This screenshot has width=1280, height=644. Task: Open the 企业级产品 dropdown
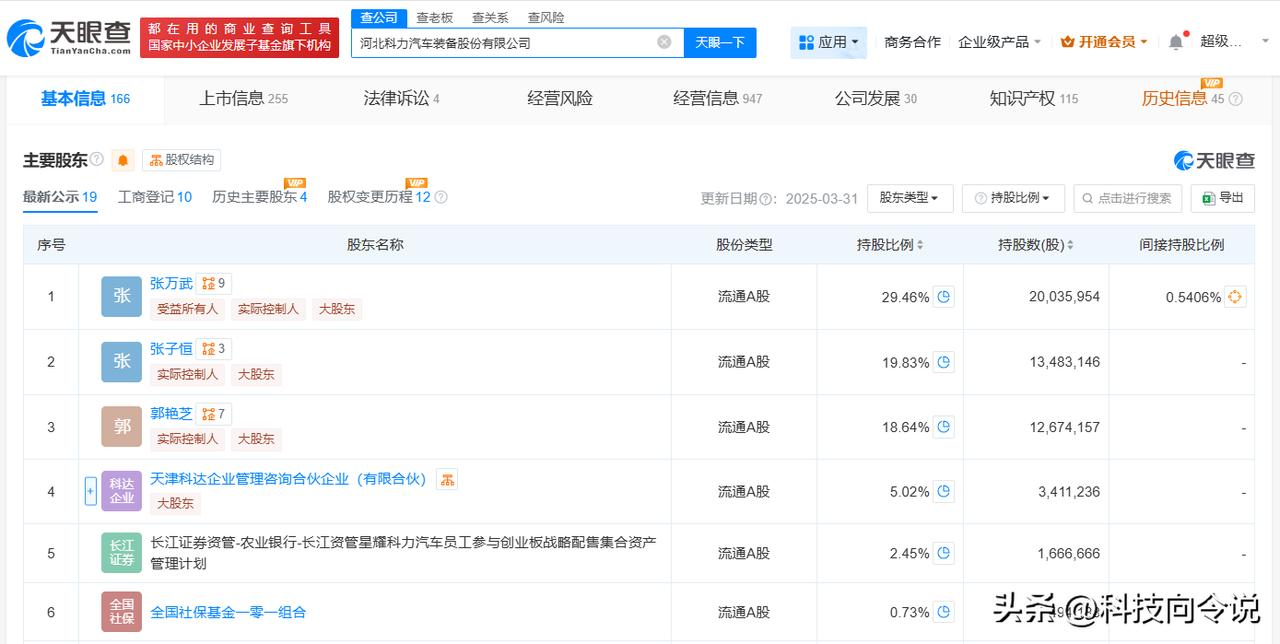pos(999,42)
